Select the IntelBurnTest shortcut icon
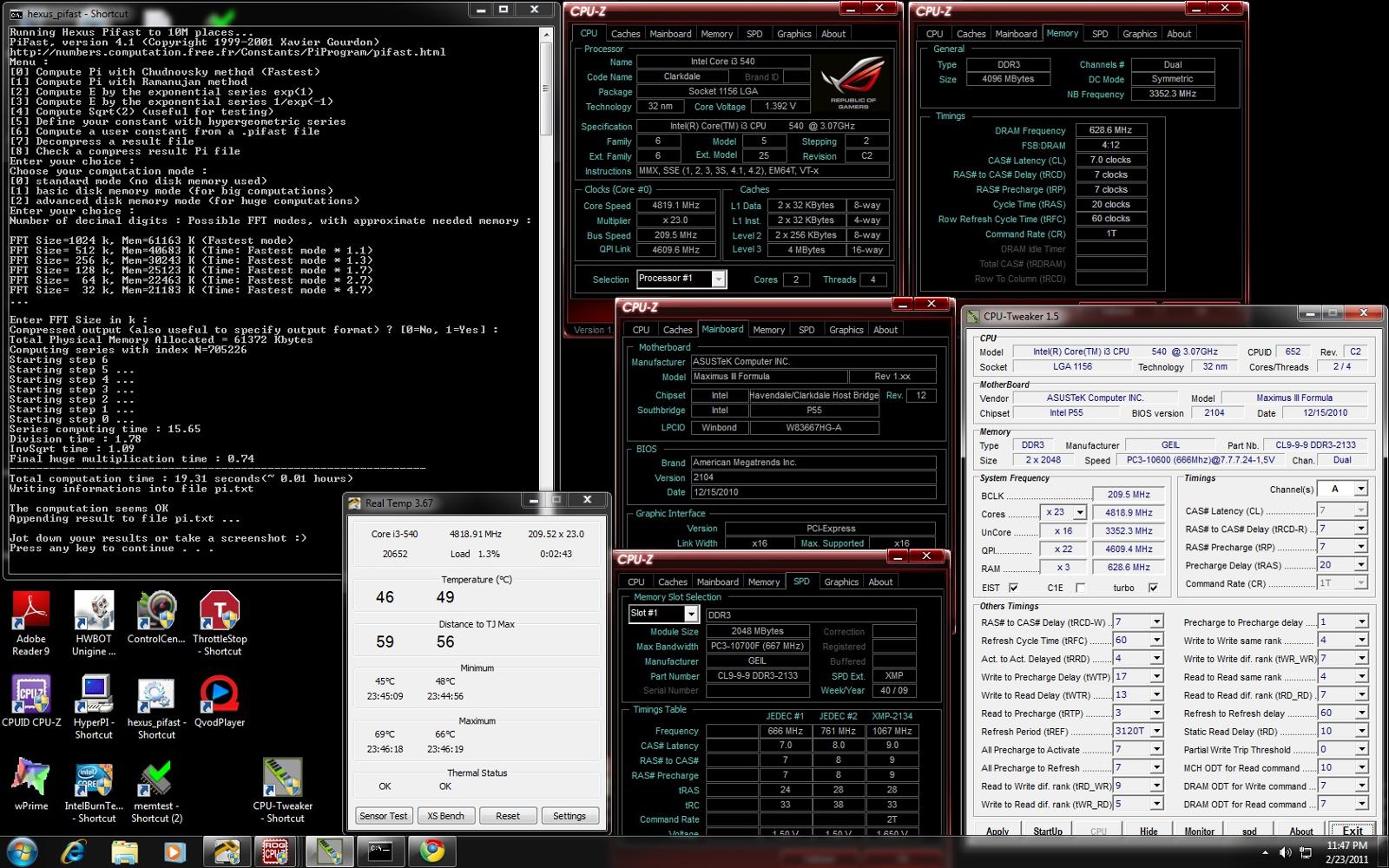This screenshot has height=868, width=1389. 94,790
